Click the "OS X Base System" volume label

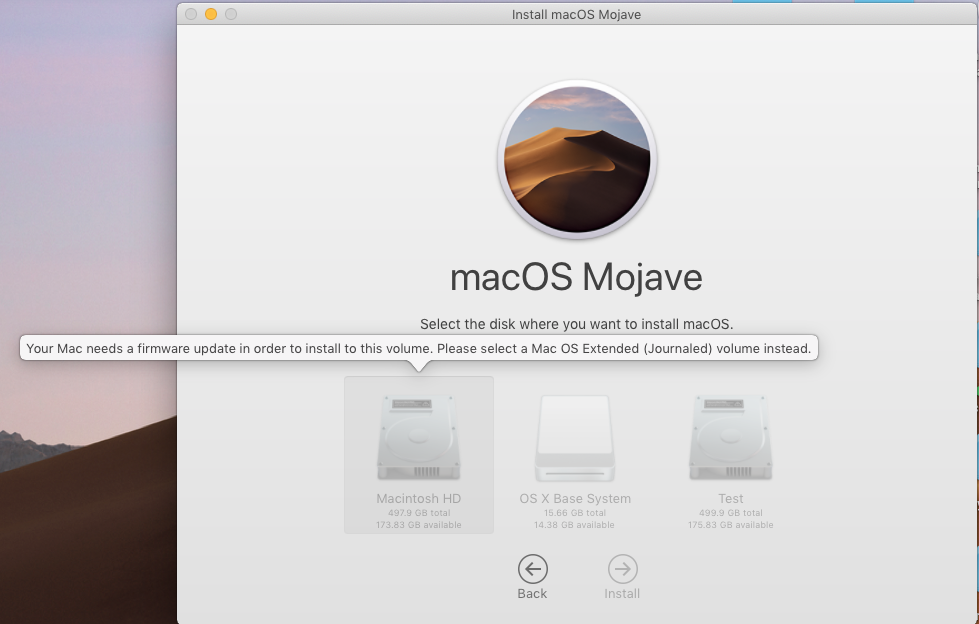pos(575,498)
